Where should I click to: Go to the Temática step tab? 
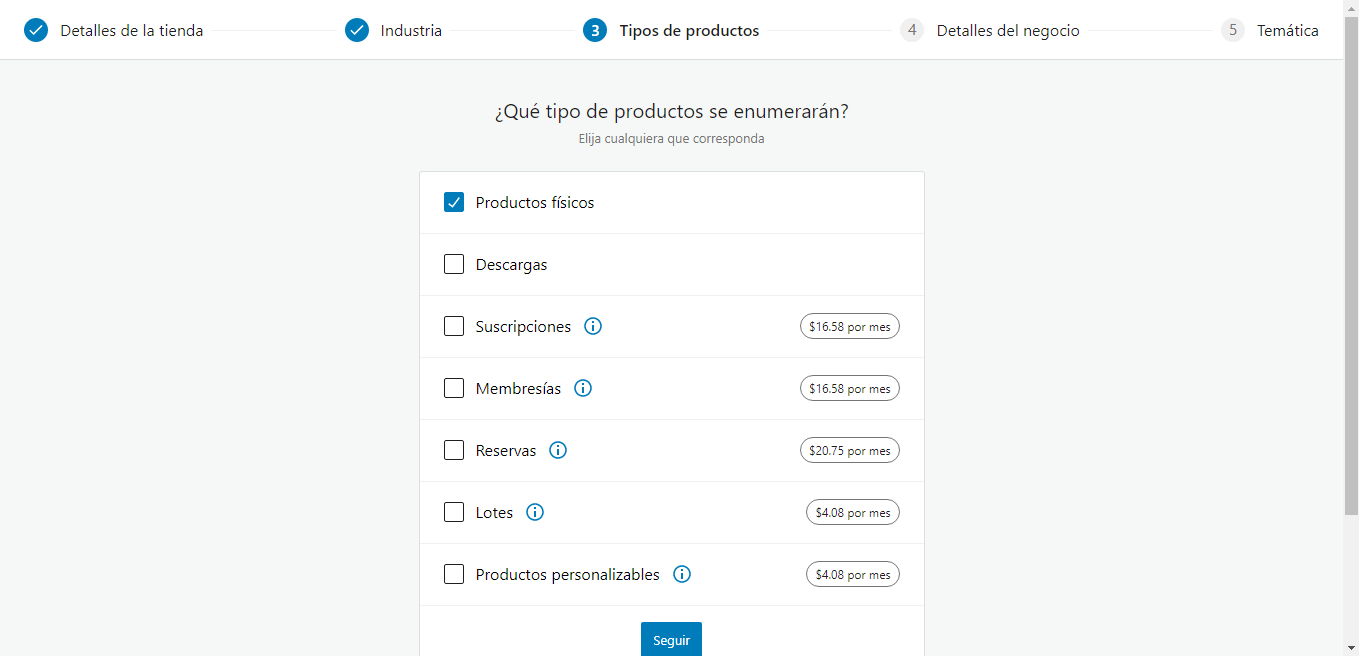(x=1287, y=30)
